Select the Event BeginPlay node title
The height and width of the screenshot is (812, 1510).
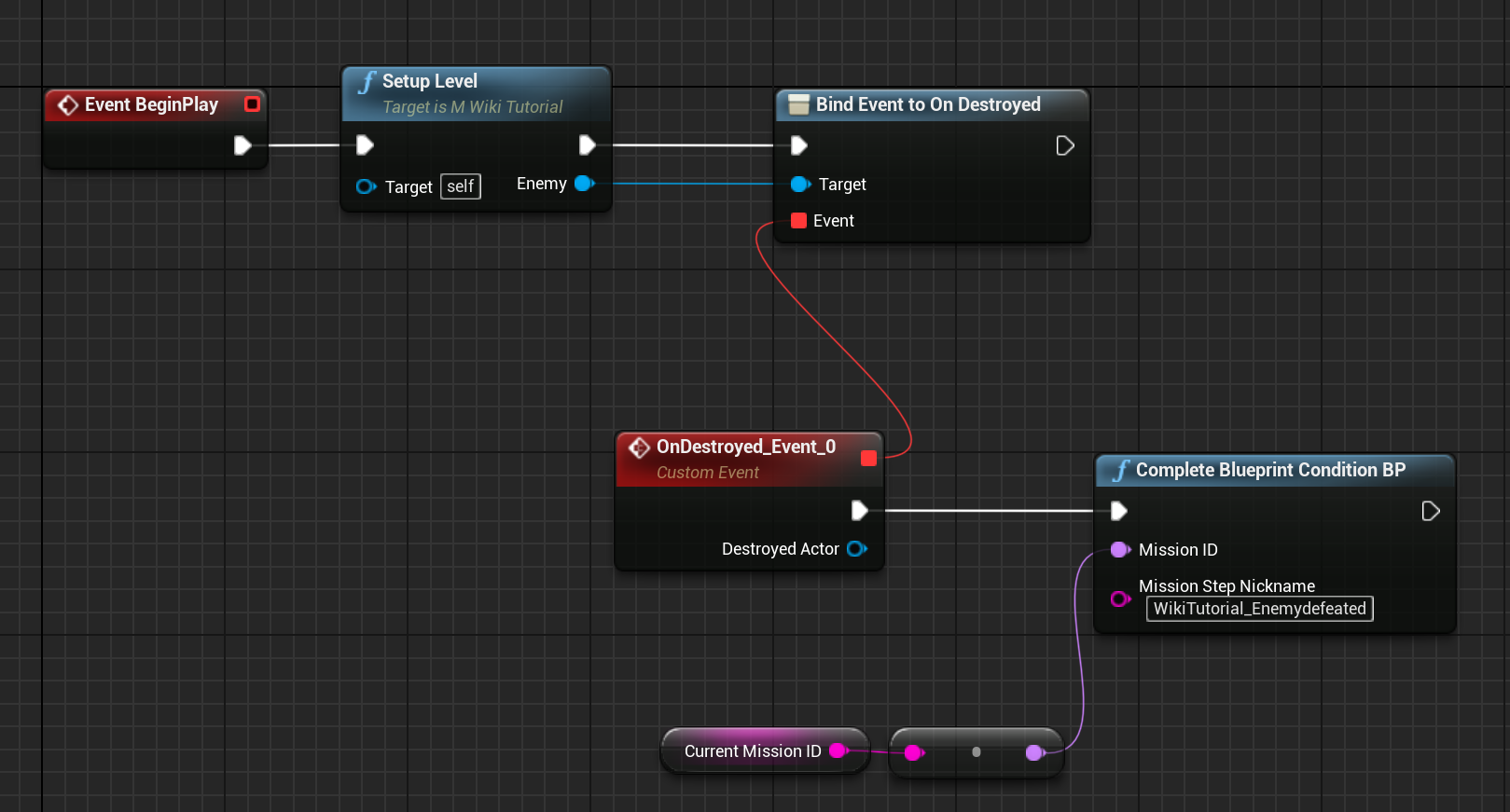point(151,104)
